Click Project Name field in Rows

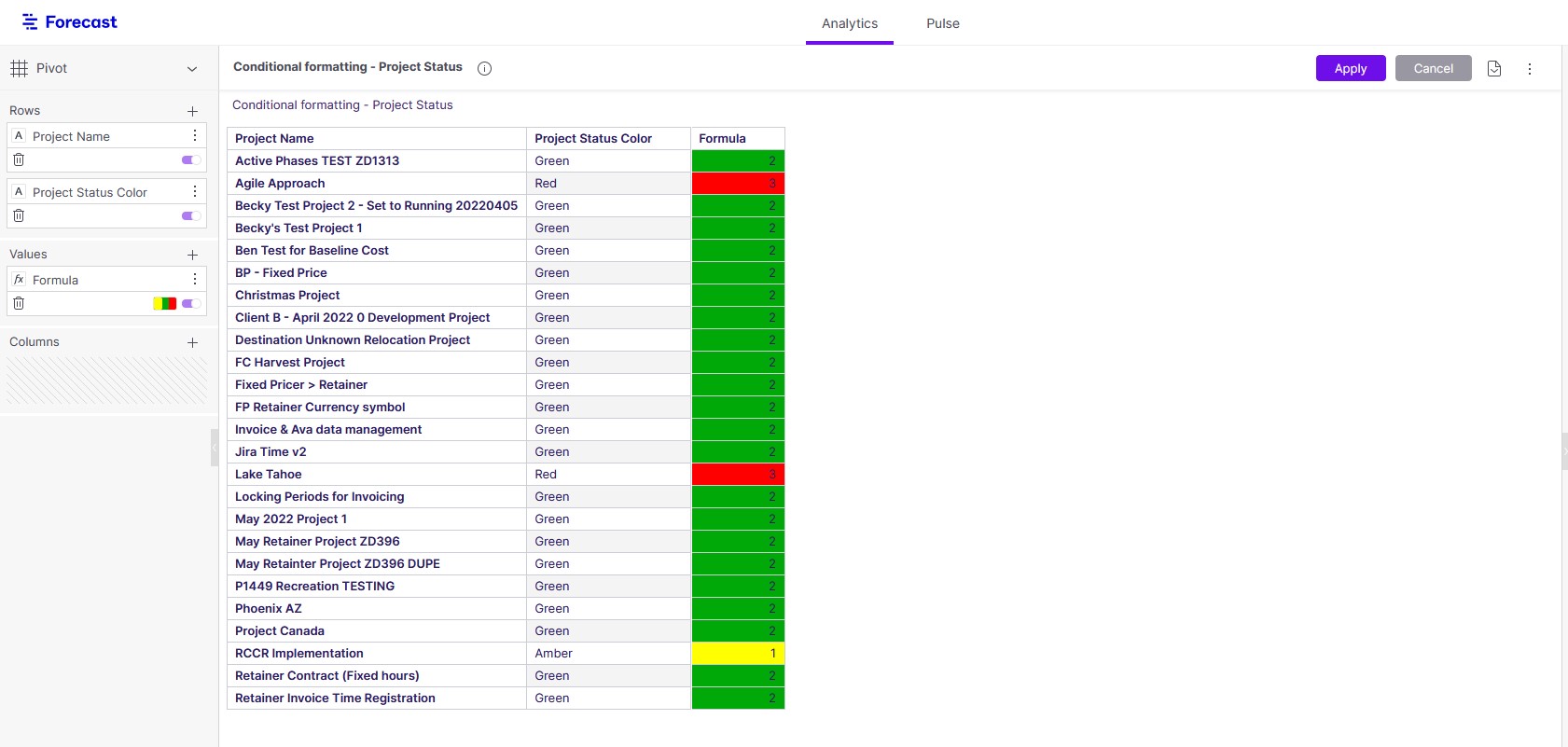(71, 136)
